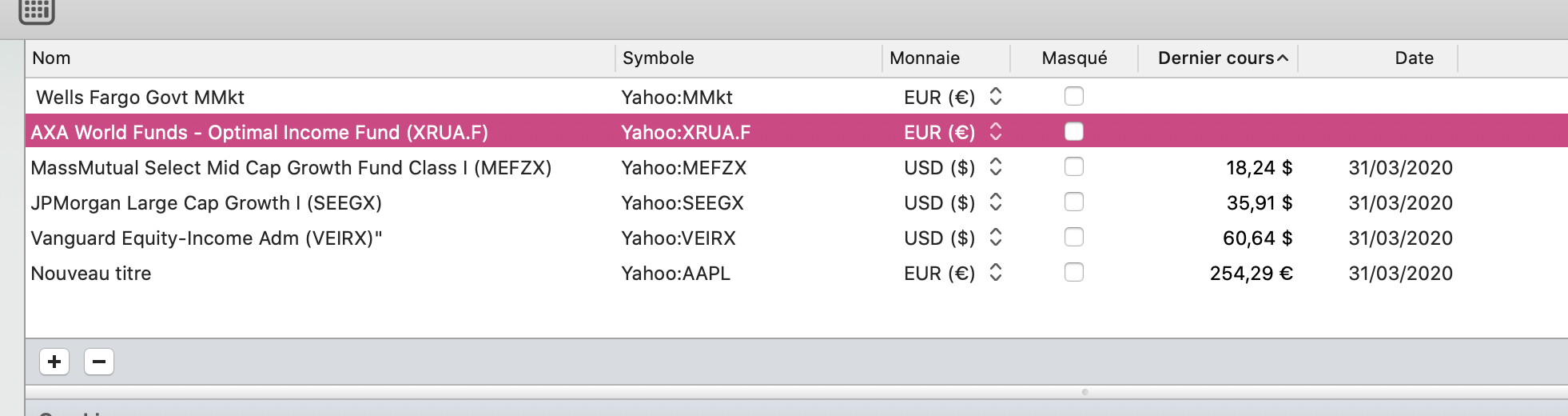This screenshot has height=416, width=1568.
Task: Click sort arrow on Dernier cours column
Action: [1283, 58]
